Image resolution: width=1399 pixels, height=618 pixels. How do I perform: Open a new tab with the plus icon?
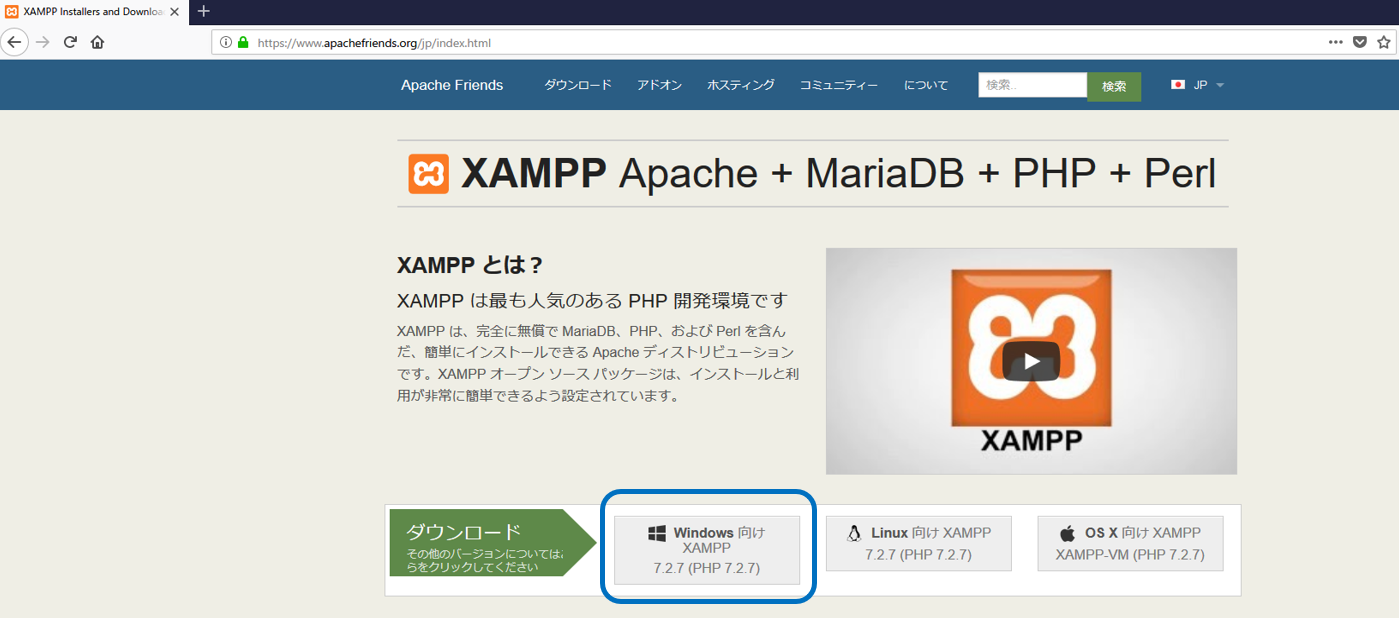204,11
